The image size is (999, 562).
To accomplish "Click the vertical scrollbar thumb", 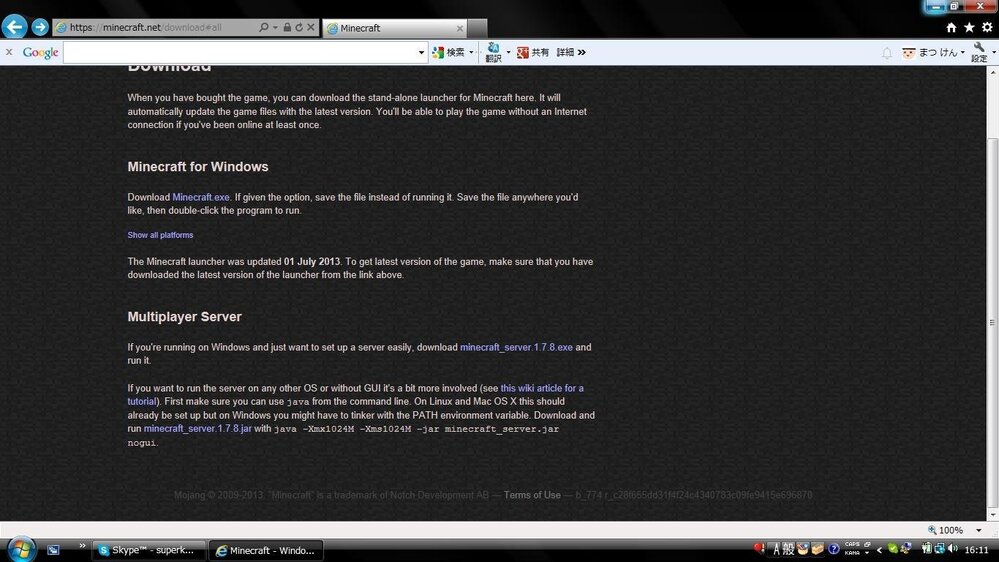I will pyautogui.click(x=993, y=322).
